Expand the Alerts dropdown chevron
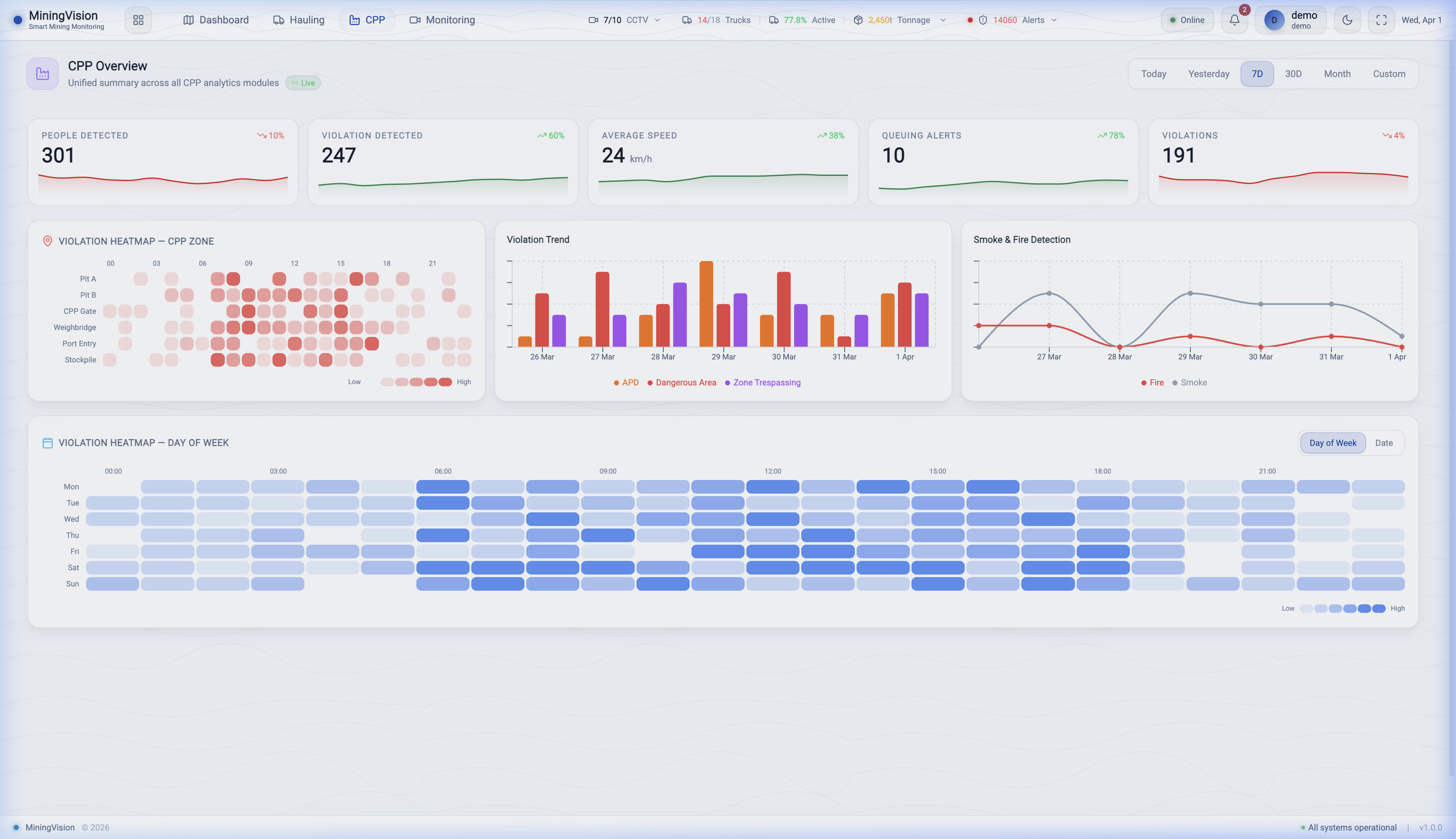 click(x=1053, y=20)
